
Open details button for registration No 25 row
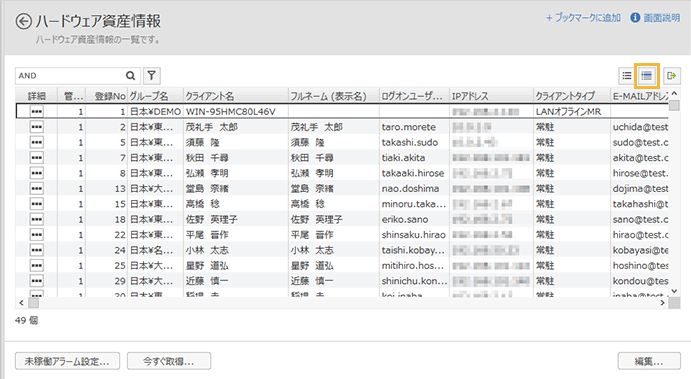(37, 265)
